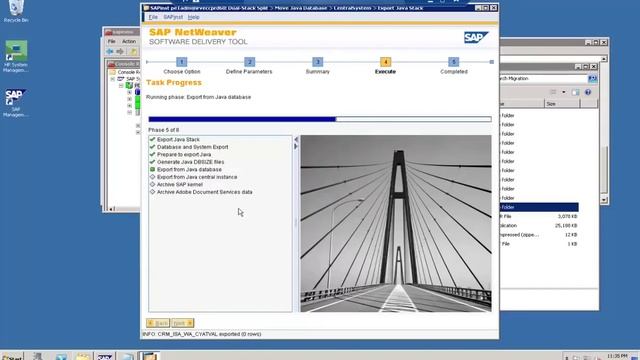Click green checkmark beside Export Java Stack

[152, 139]
